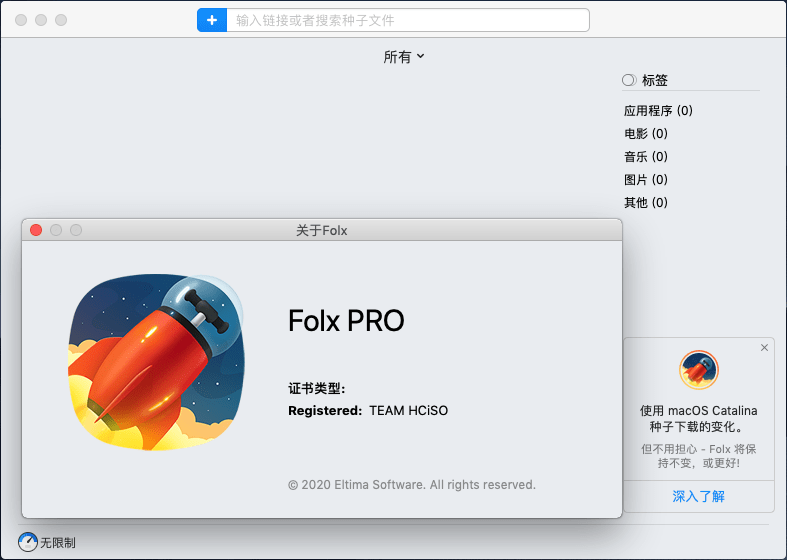Click the main window's disabled minimize button
This screenshot has width=787, height=560.
pos(41,20)
